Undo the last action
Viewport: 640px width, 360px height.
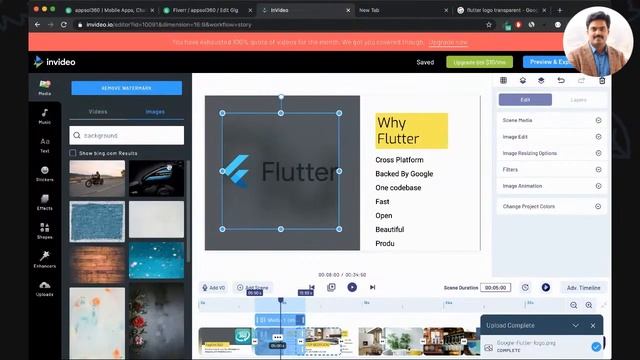pos(561,80)
